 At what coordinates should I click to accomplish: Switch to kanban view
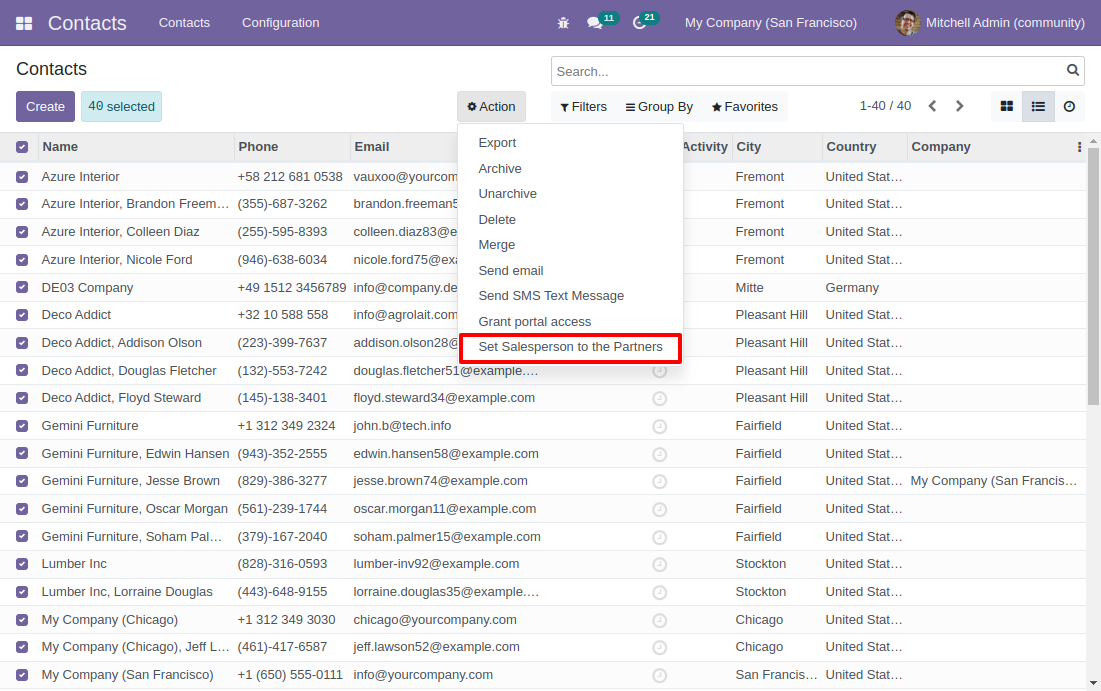pos(1007,106)
